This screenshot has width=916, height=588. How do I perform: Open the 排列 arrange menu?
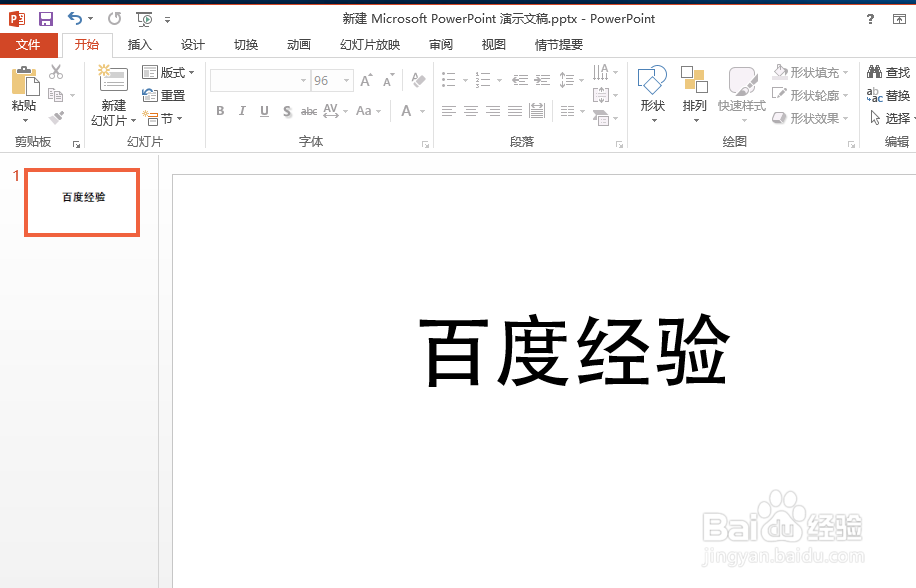(x=695, y=95)
